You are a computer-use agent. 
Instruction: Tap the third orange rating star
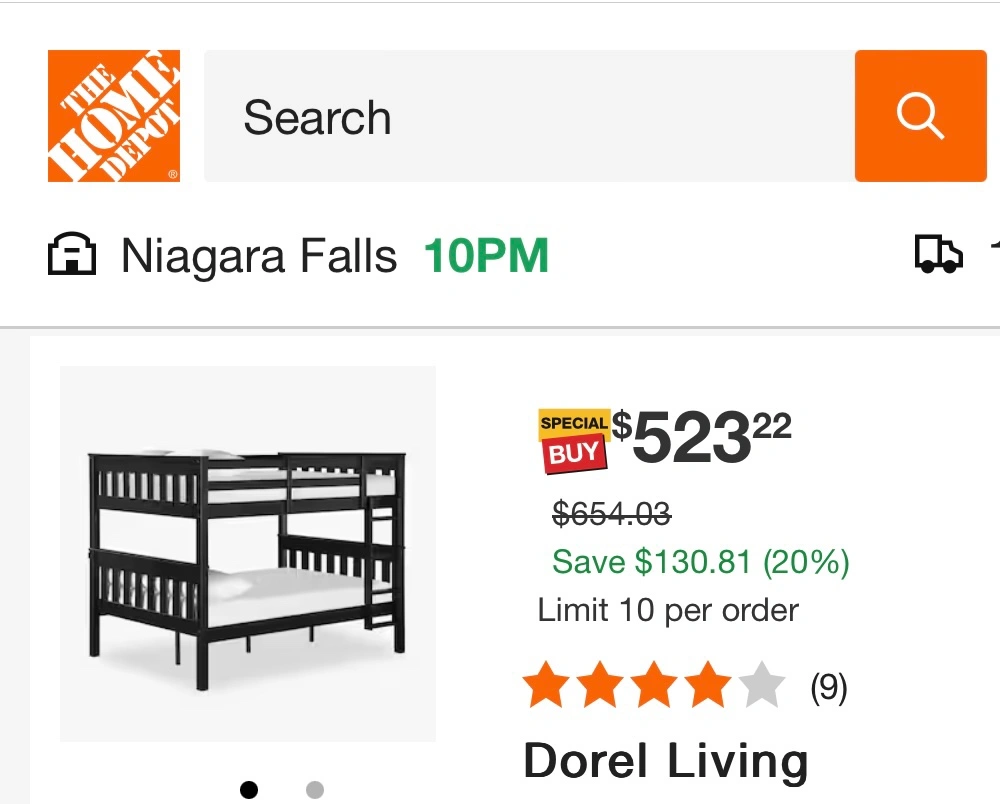pyautogui.click(x=654, y=686)
